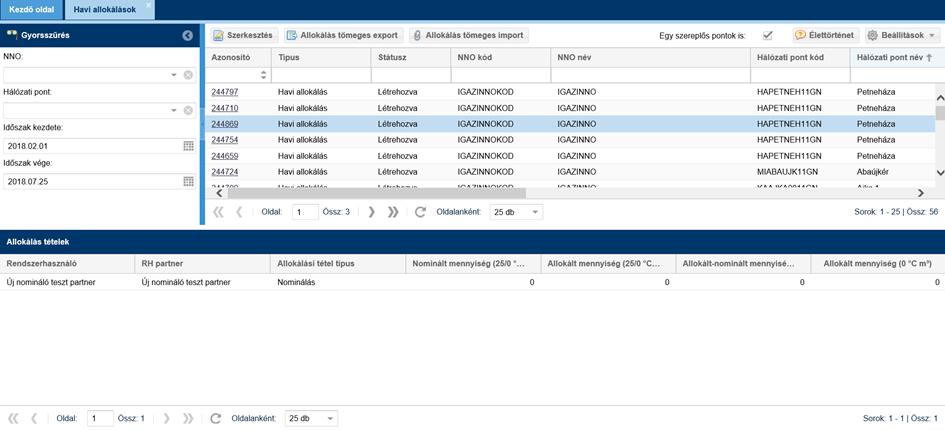Sort by the NNO kód column
Viewport: 945px width, 431px height.
pyautogui.click(x=500, y=57)
